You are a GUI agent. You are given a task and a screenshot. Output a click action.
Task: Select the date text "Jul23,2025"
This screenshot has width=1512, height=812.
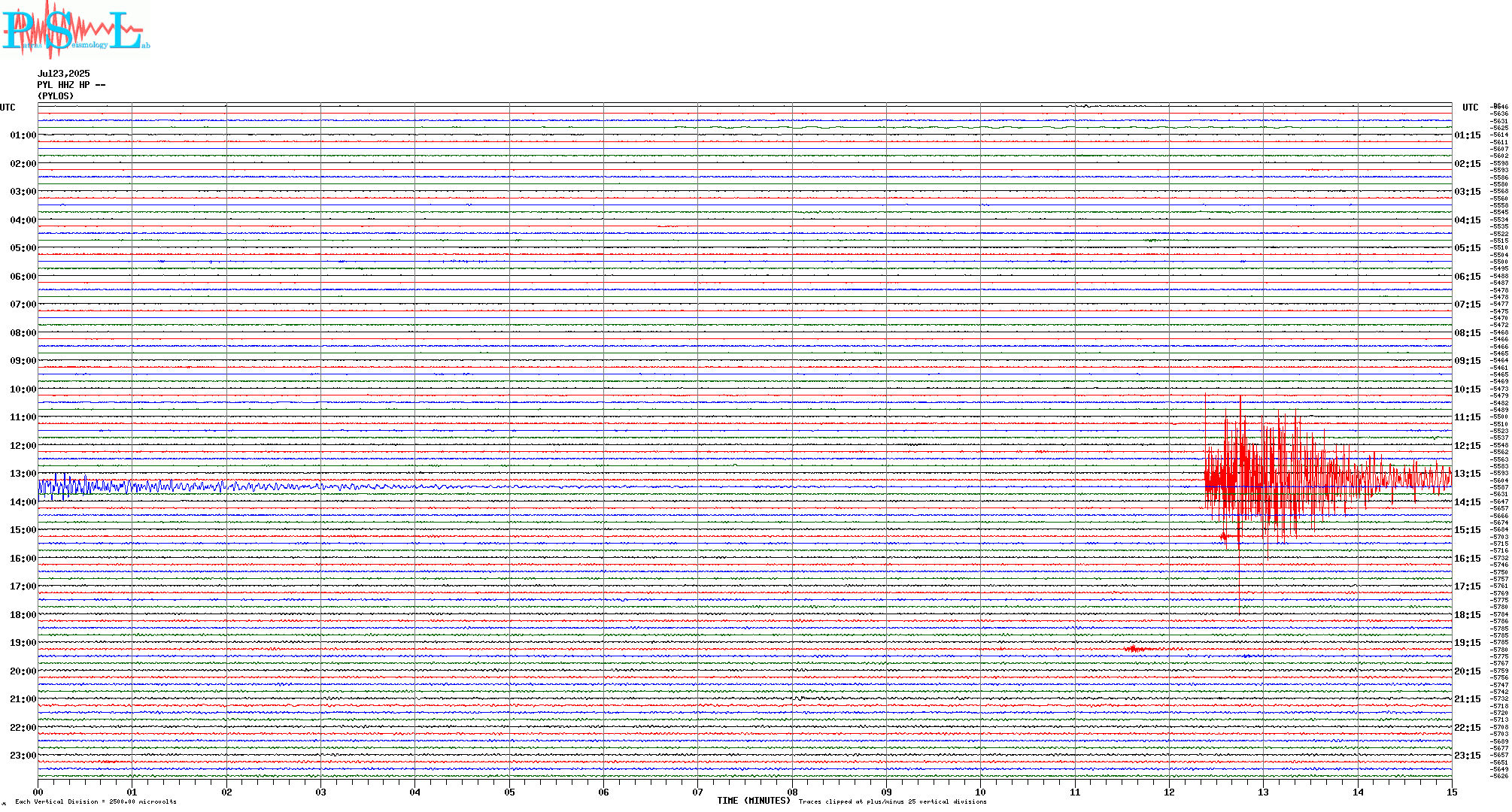[64, 74]
